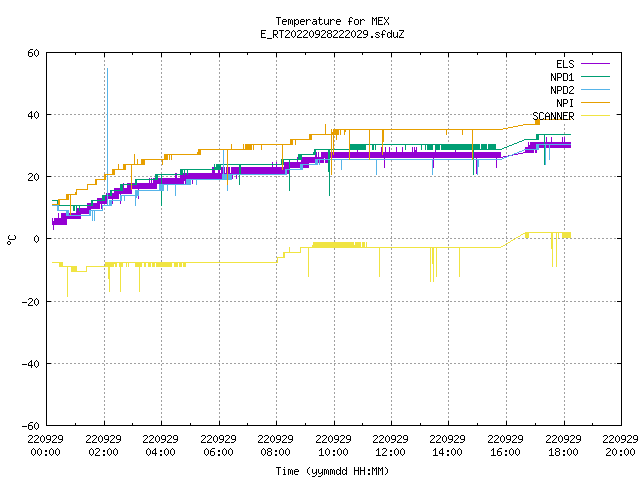Click the 14:00 x-axis time label

[448, 452]
